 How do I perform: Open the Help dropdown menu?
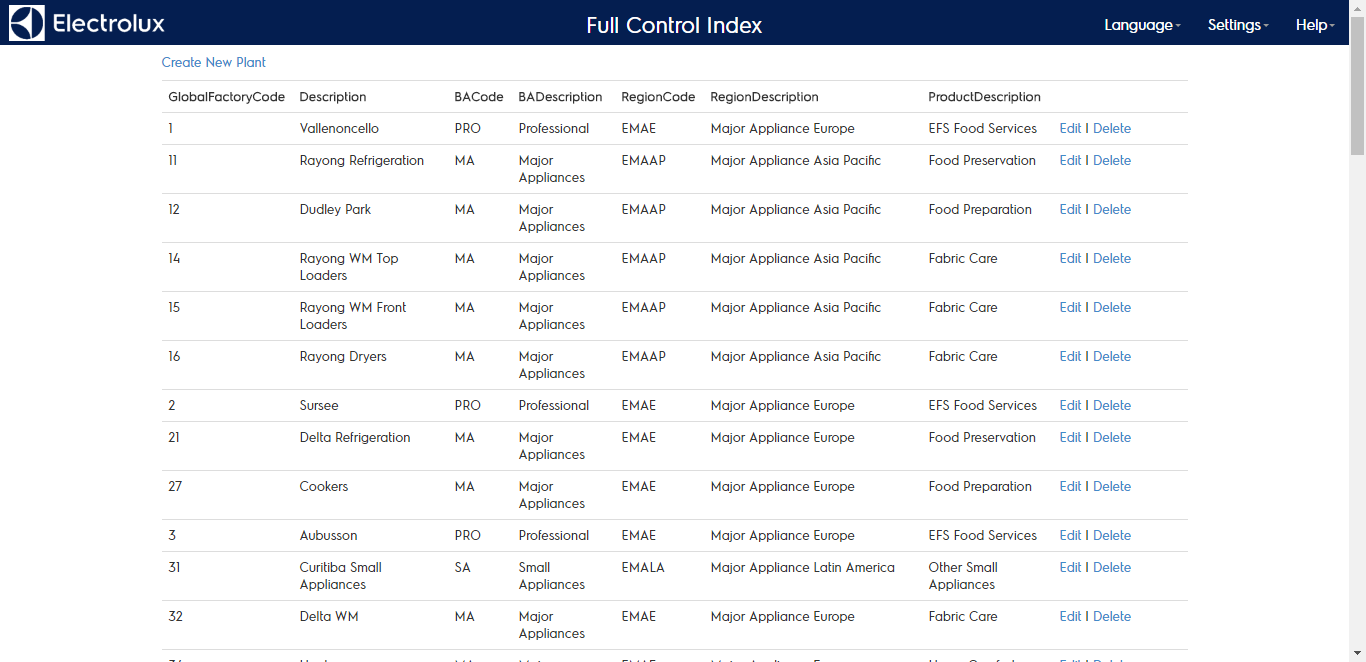pyautogui.click(x=1314, y=25)
